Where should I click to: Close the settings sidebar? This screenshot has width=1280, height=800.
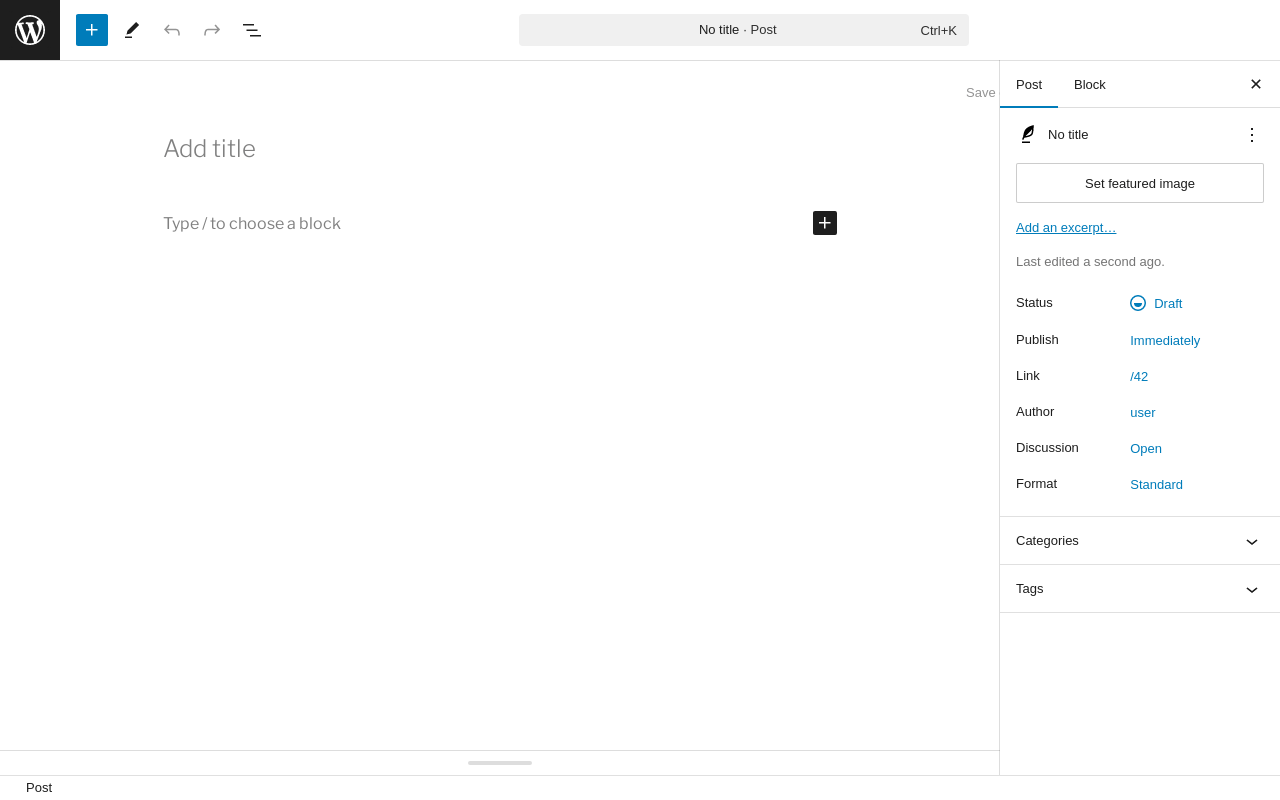1256,84
